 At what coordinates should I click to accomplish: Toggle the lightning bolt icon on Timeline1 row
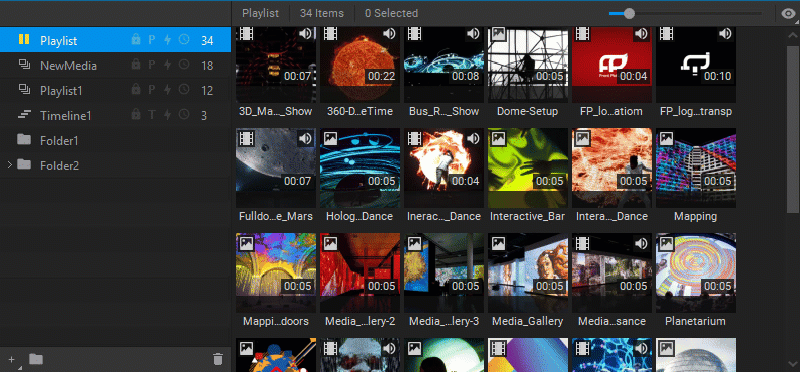coord(167,115)
